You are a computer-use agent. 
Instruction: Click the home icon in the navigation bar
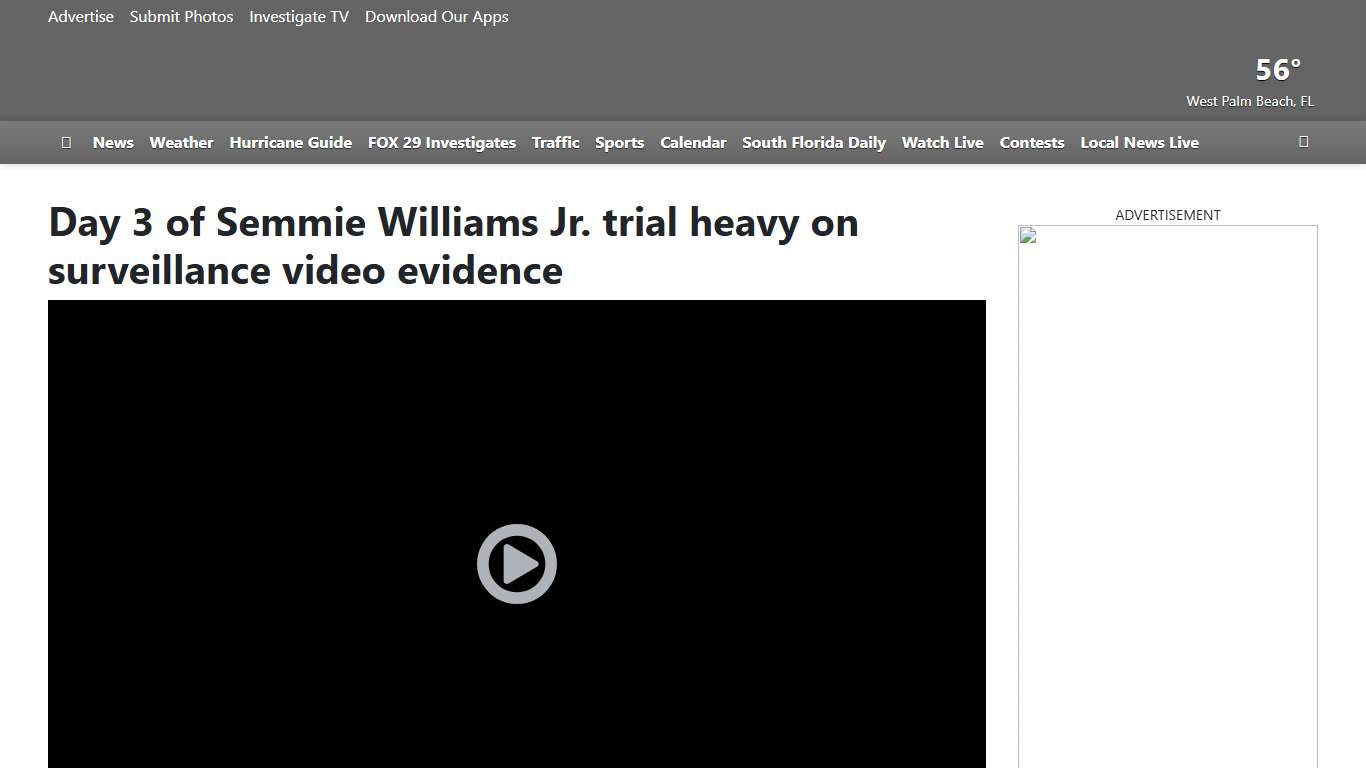point(66,142)
